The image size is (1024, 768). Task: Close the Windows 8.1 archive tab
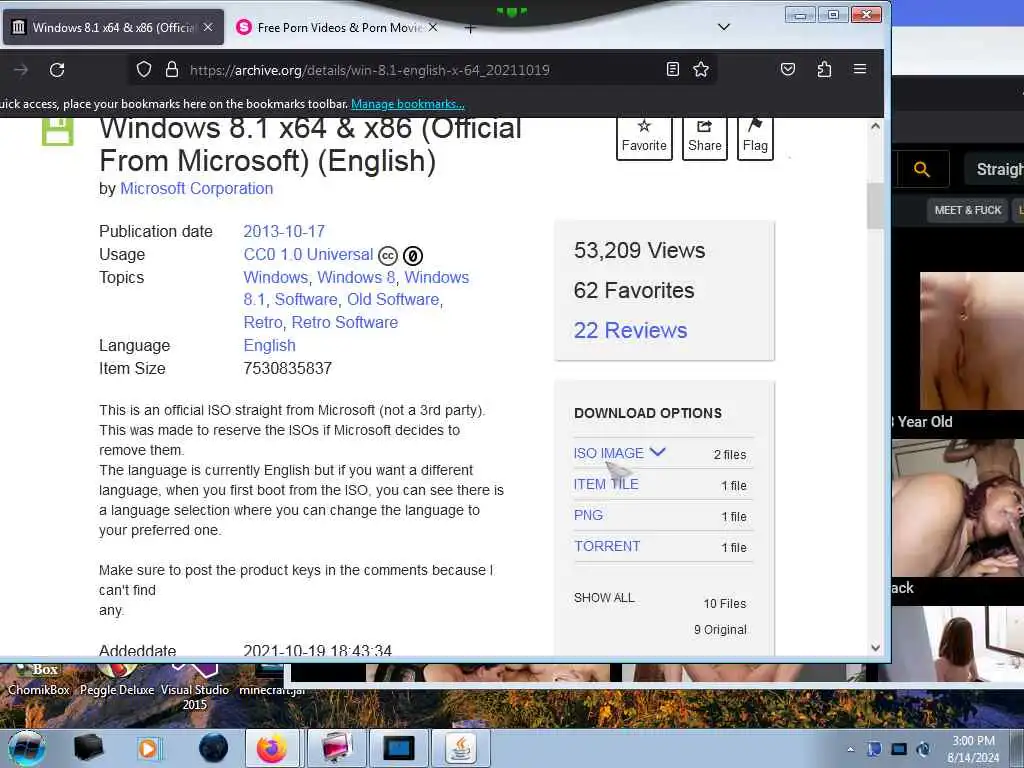[x=208, y=27]
